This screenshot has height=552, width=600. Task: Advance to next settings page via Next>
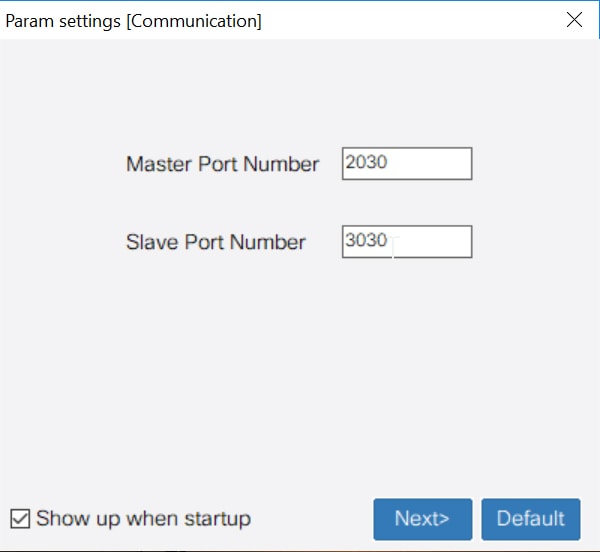coord(422,519)
